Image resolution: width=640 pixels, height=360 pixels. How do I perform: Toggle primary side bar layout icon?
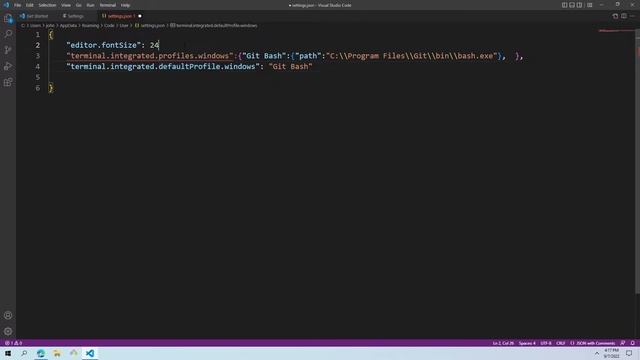point(564,5)
